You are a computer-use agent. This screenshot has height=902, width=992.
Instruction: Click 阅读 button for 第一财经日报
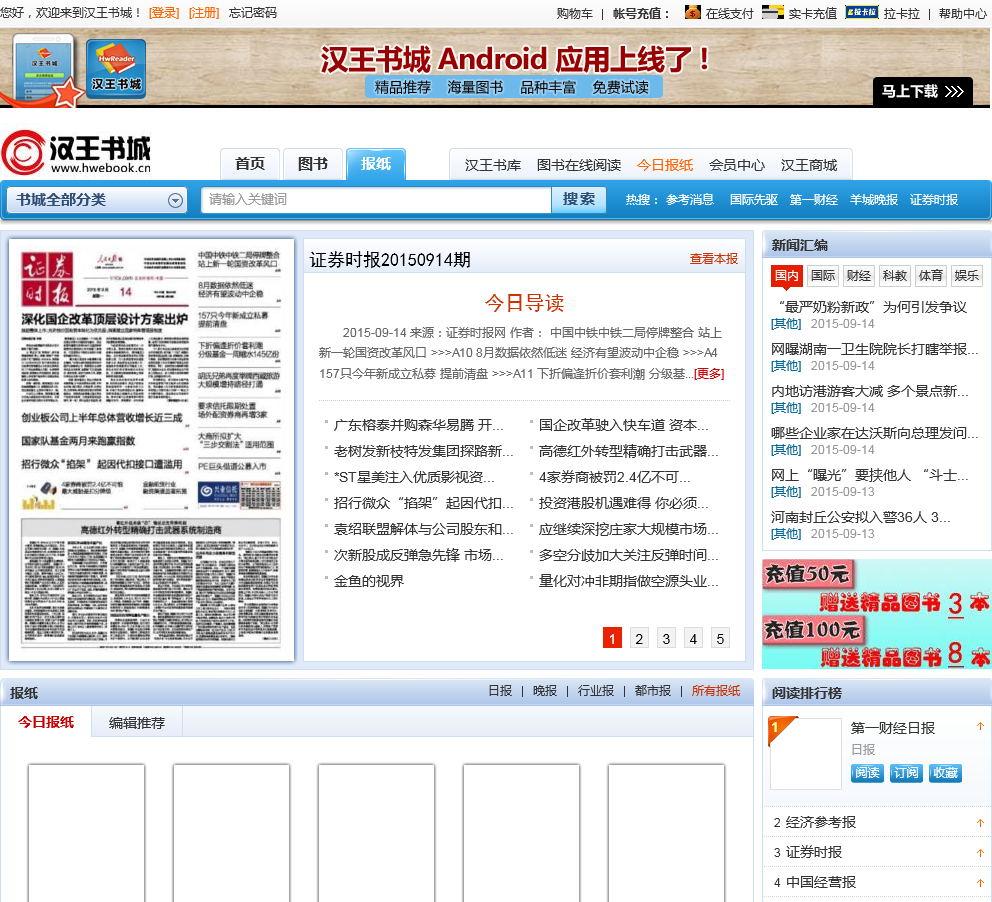[867, 773]
